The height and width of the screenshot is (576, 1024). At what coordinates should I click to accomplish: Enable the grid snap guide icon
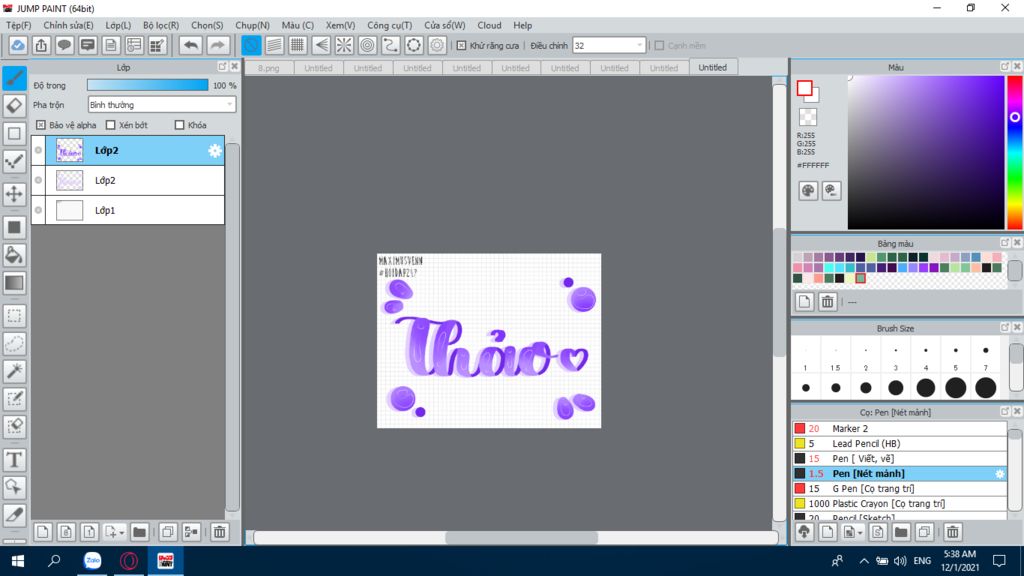(298, 45)
